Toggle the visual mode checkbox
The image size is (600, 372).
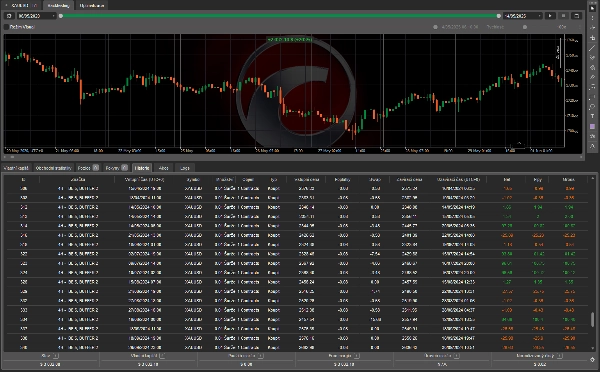[7, 27]
